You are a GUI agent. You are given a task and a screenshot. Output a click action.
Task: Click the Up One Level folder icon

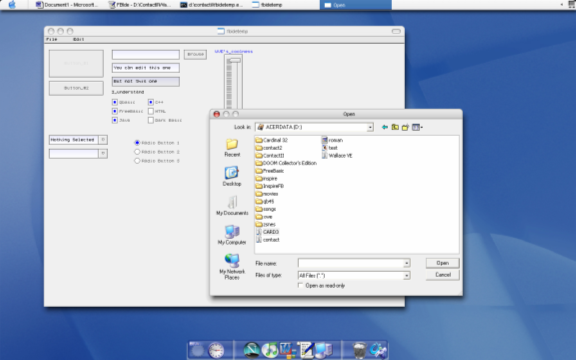(395, 127)
